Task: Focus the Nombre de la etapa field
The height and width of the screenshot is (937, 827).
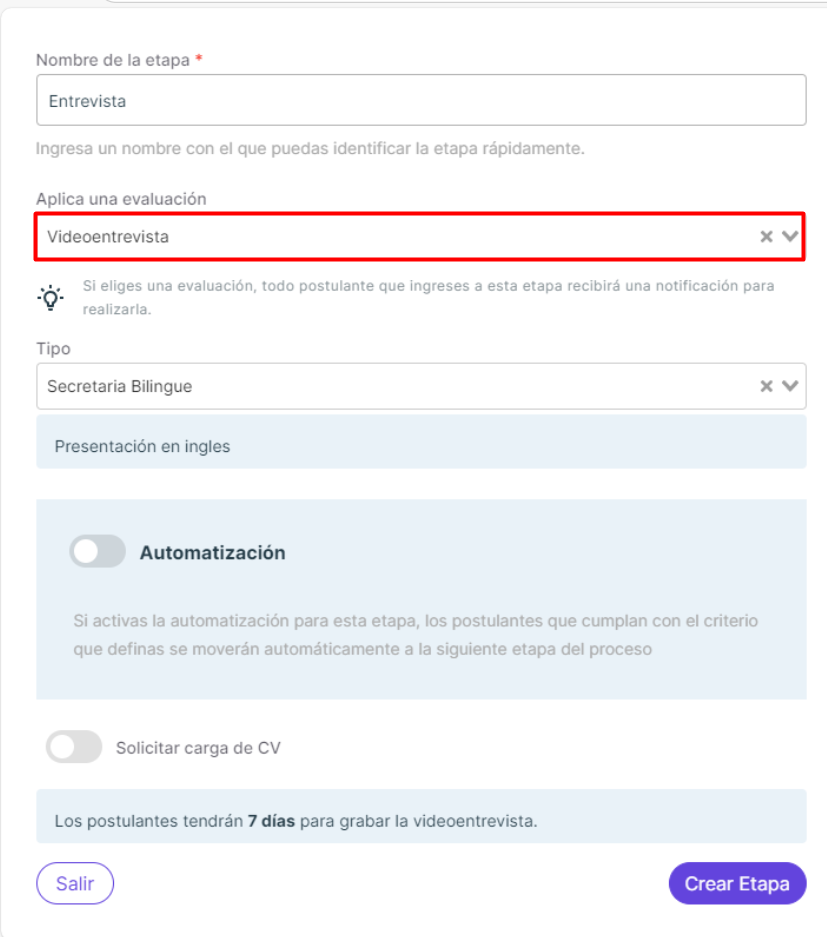Action: click(421, 100)
